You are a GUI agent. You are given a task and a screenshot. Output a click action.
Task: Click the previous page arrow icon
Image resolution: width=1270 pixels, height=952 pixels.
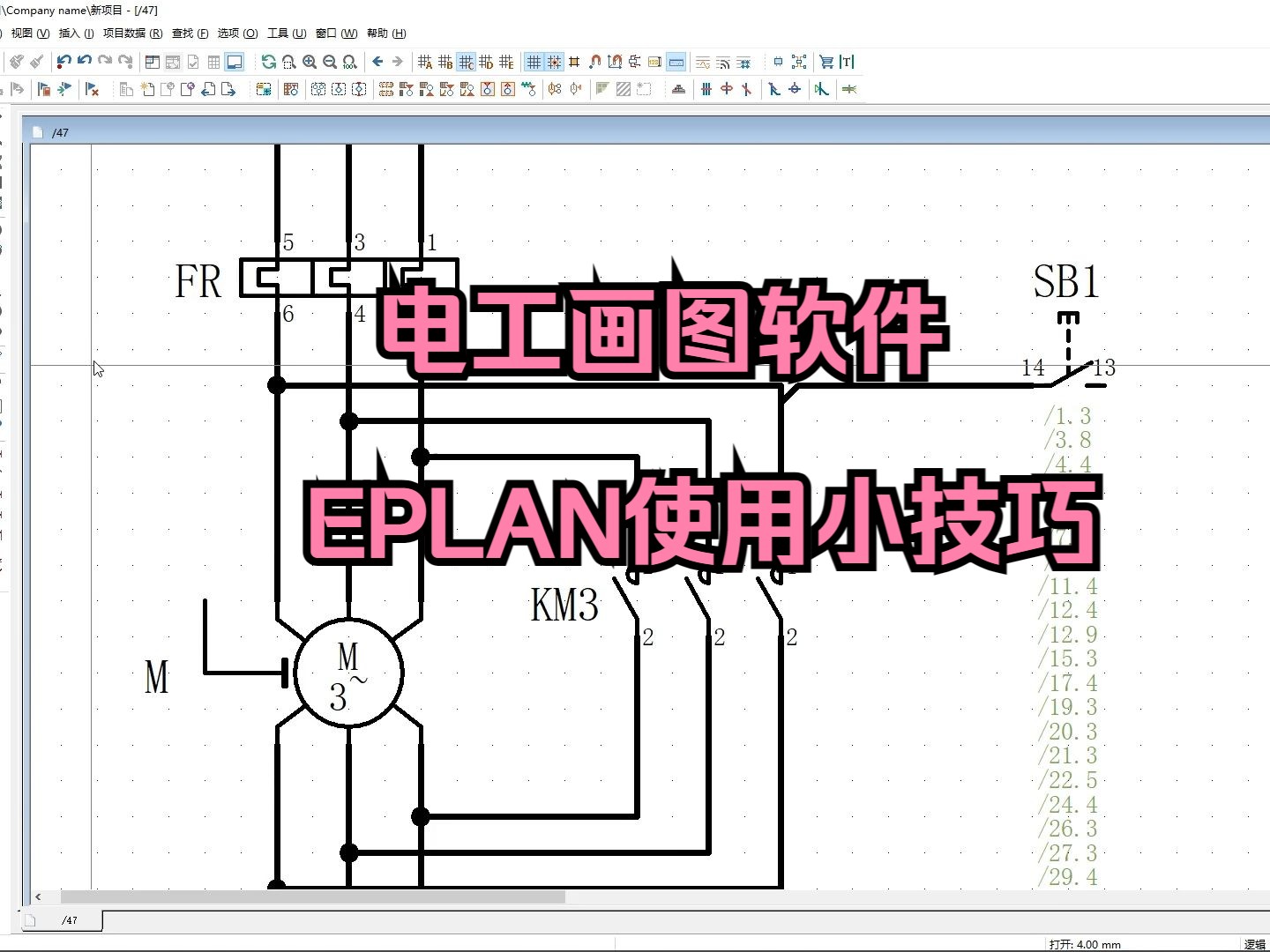tap(208, 89)
